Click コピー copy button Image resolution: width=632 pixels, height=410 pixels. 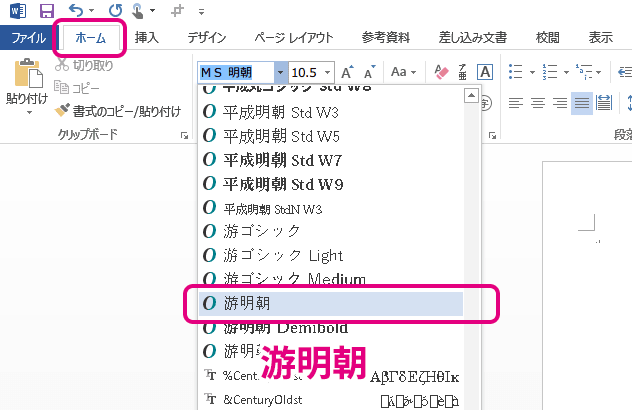pyautogui.click(x=77, y=87)
